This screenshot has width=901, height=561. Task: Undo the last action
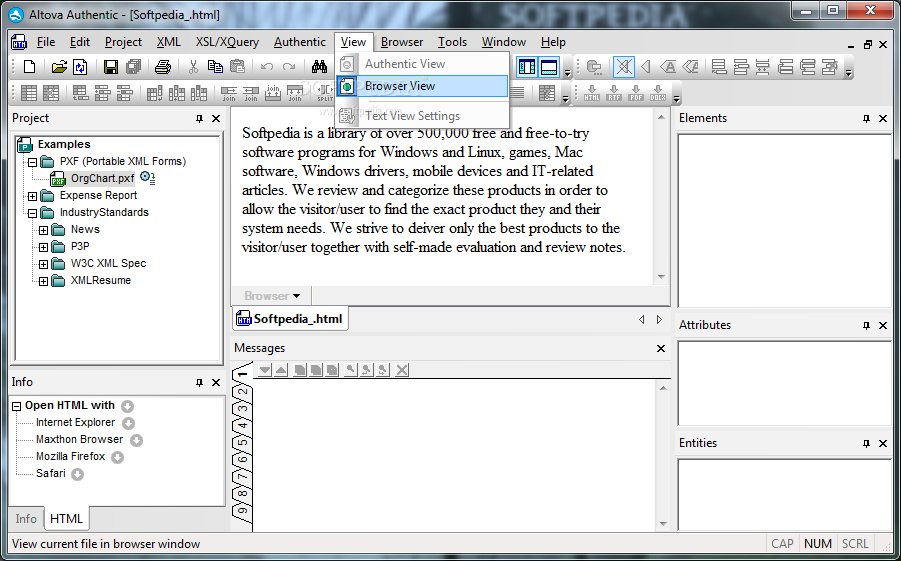[x=267, y=67]
